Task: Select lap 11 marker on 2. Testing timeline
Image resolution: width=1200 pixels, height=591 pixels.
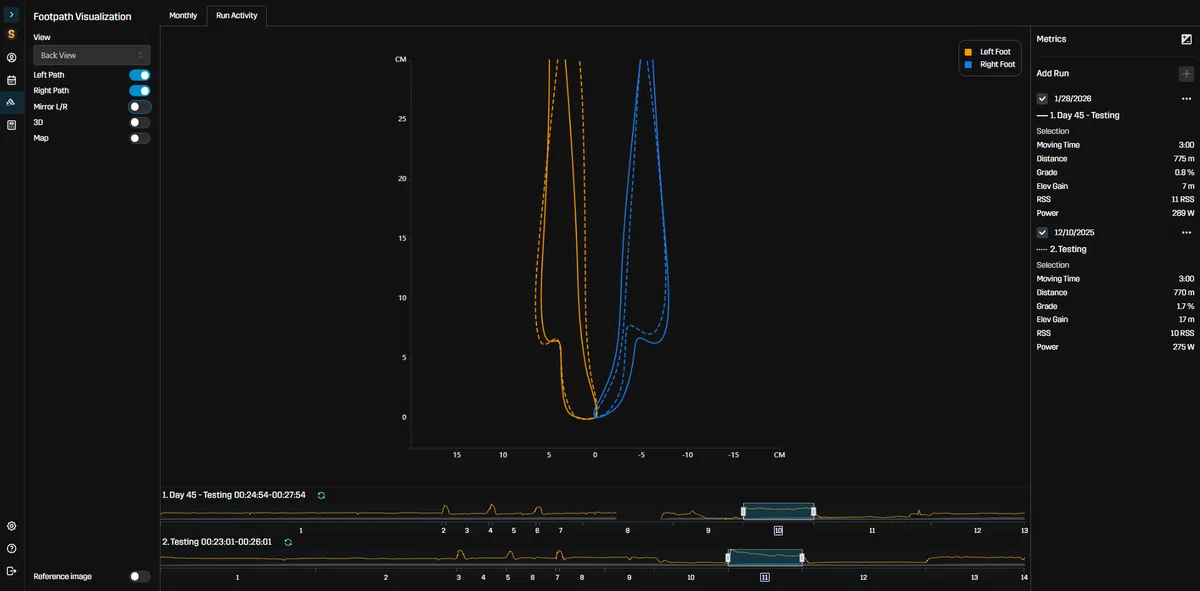Action: 765,577
